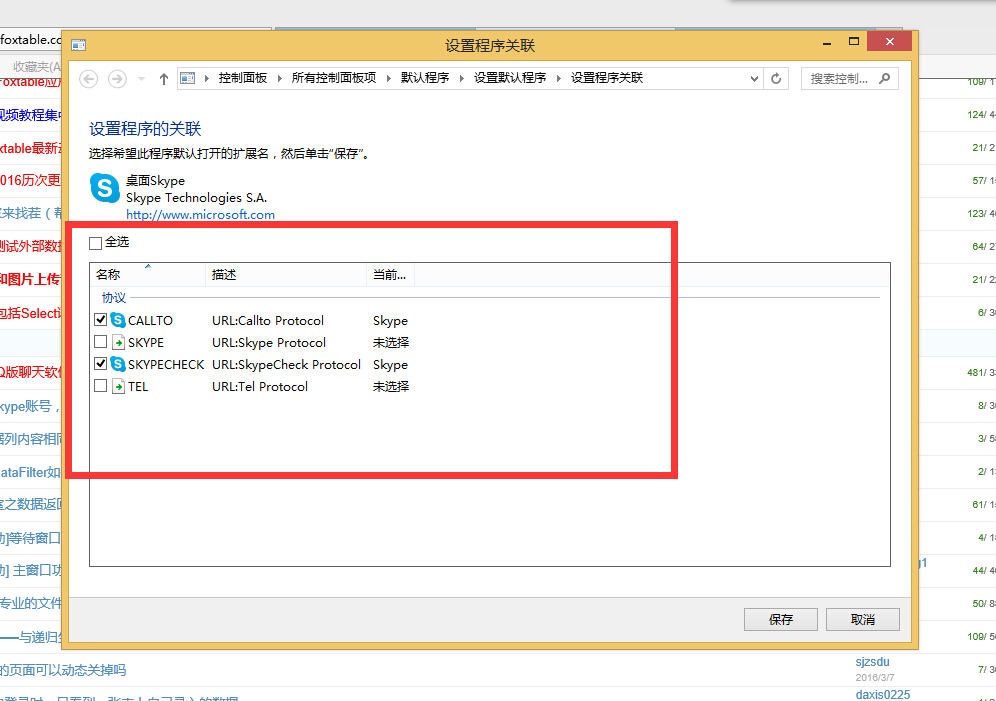Expand the address bar history dropdown
This screenshot has width=996, height=701.
754,79
